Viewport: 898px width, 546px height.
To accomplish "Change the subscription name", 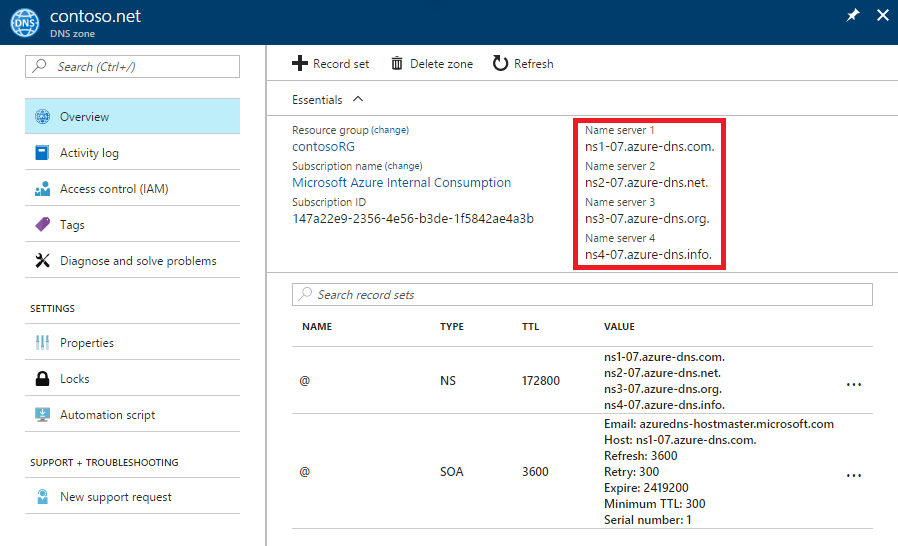I will coord(403,166).
